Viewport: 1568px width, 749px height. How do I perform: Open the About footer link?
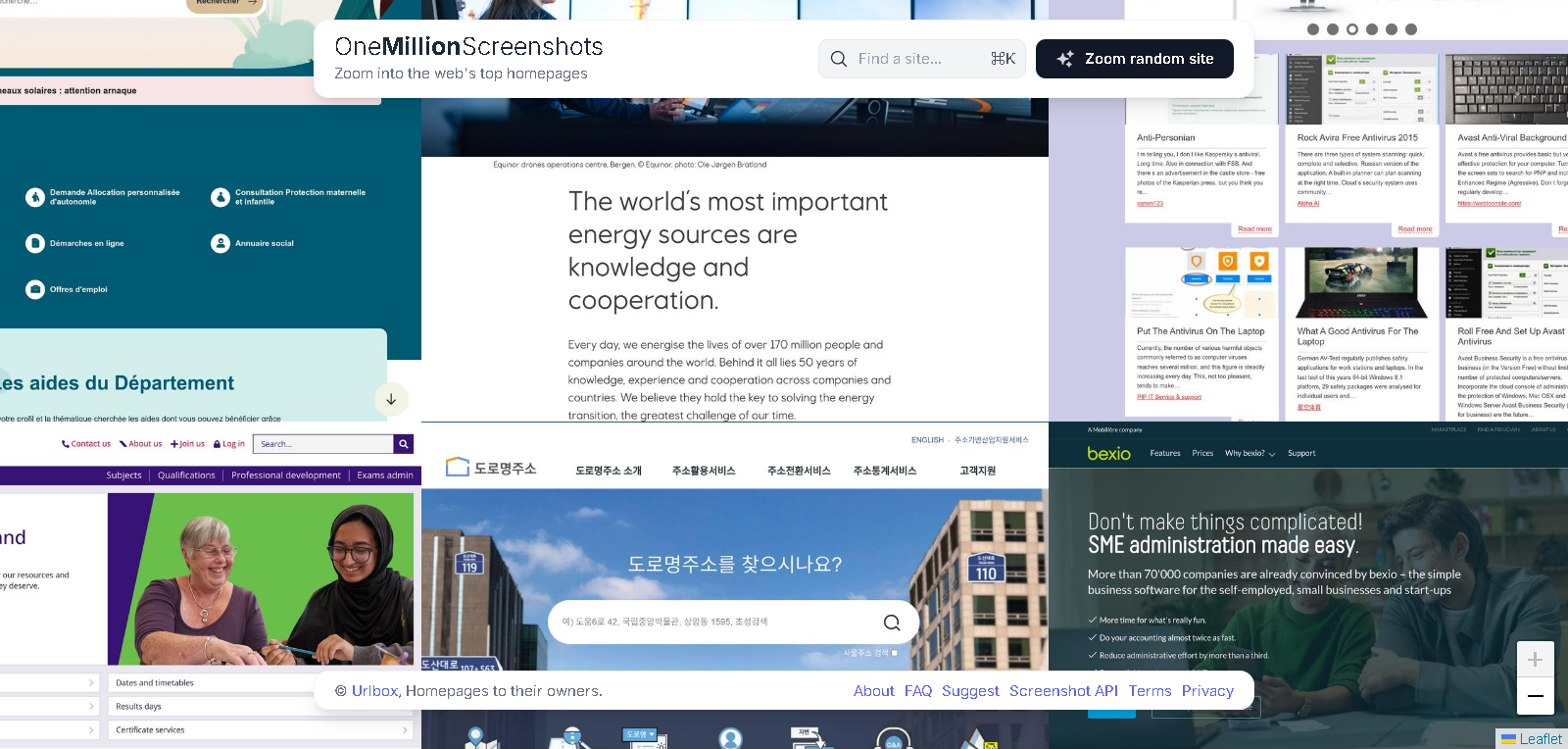click(874, 691)
